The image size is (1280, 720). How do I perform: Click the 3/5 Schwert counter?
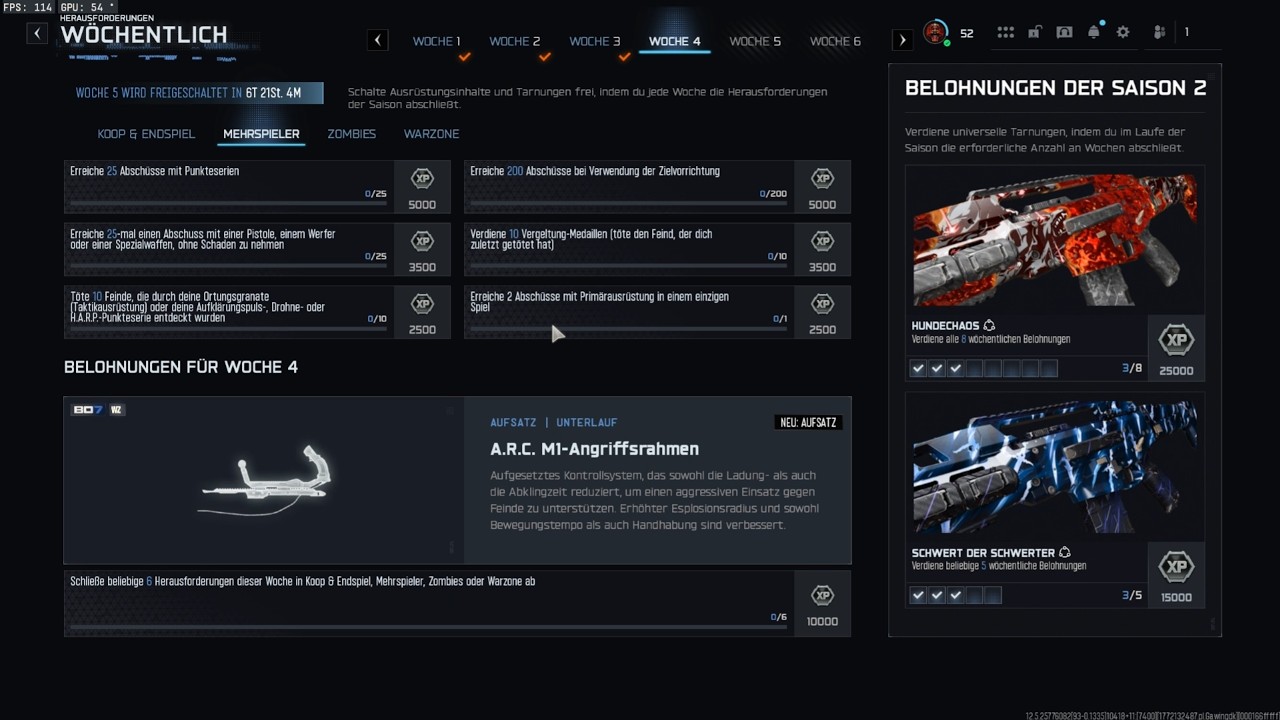[x=1132, y=596]
